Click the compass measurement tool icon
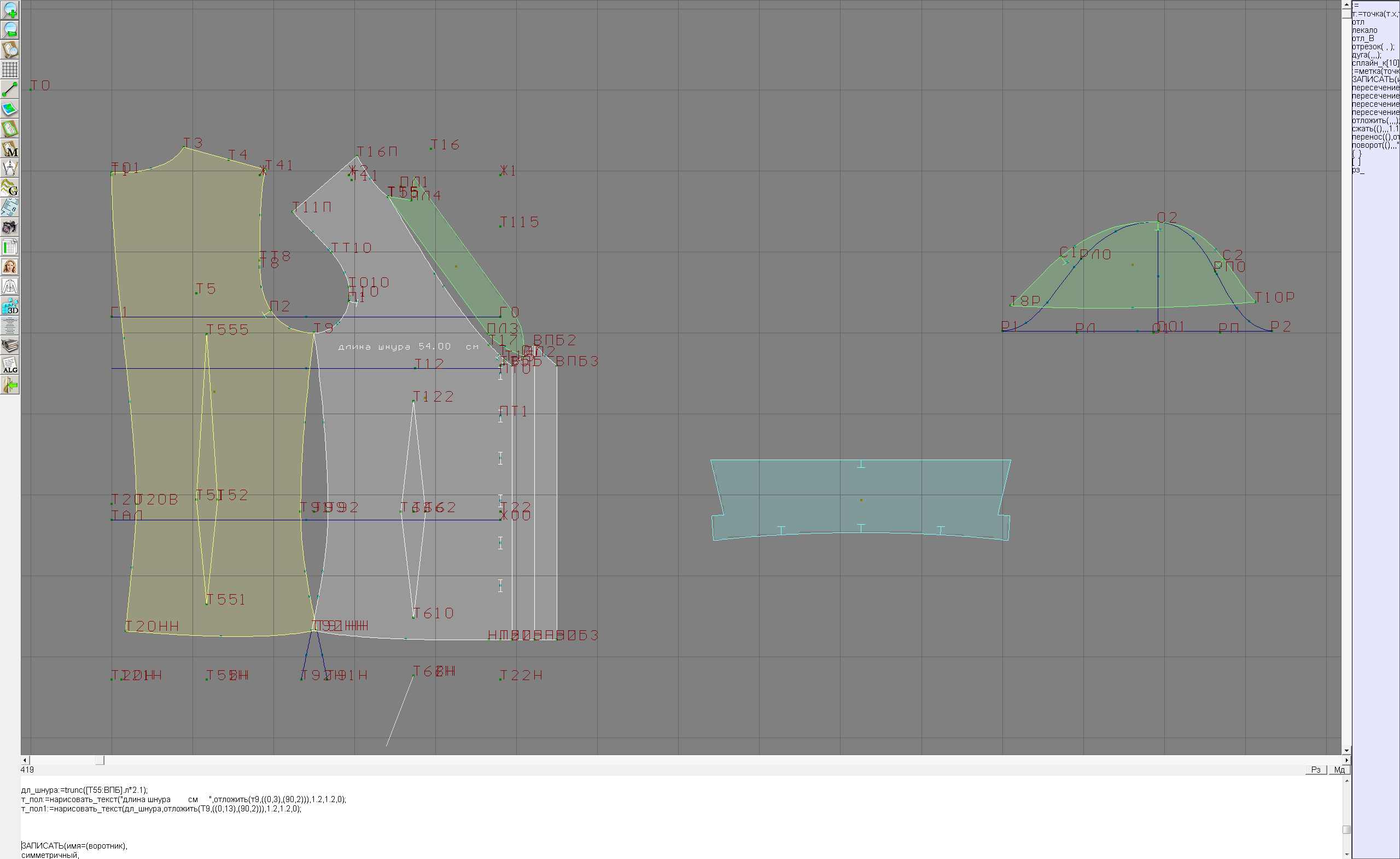Screen dimensions: 1400x859 coord(10,169)
